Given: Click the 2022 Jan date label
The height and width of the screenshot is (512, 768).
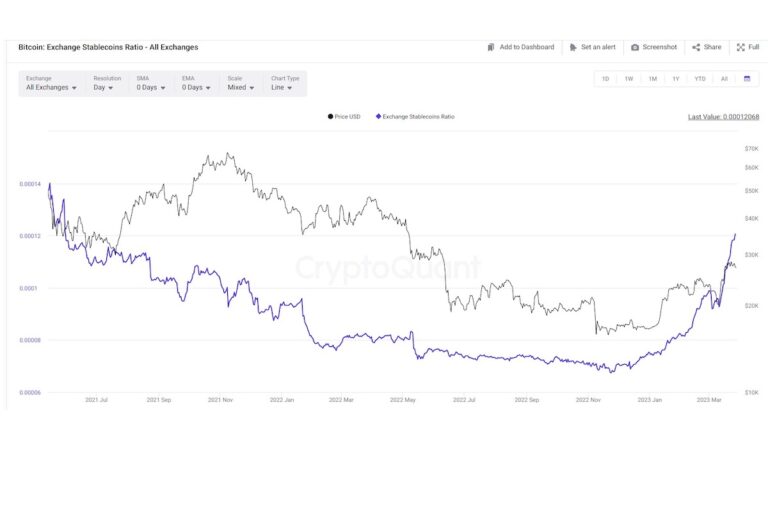Looking at the screenshot, I should point(282,400).
